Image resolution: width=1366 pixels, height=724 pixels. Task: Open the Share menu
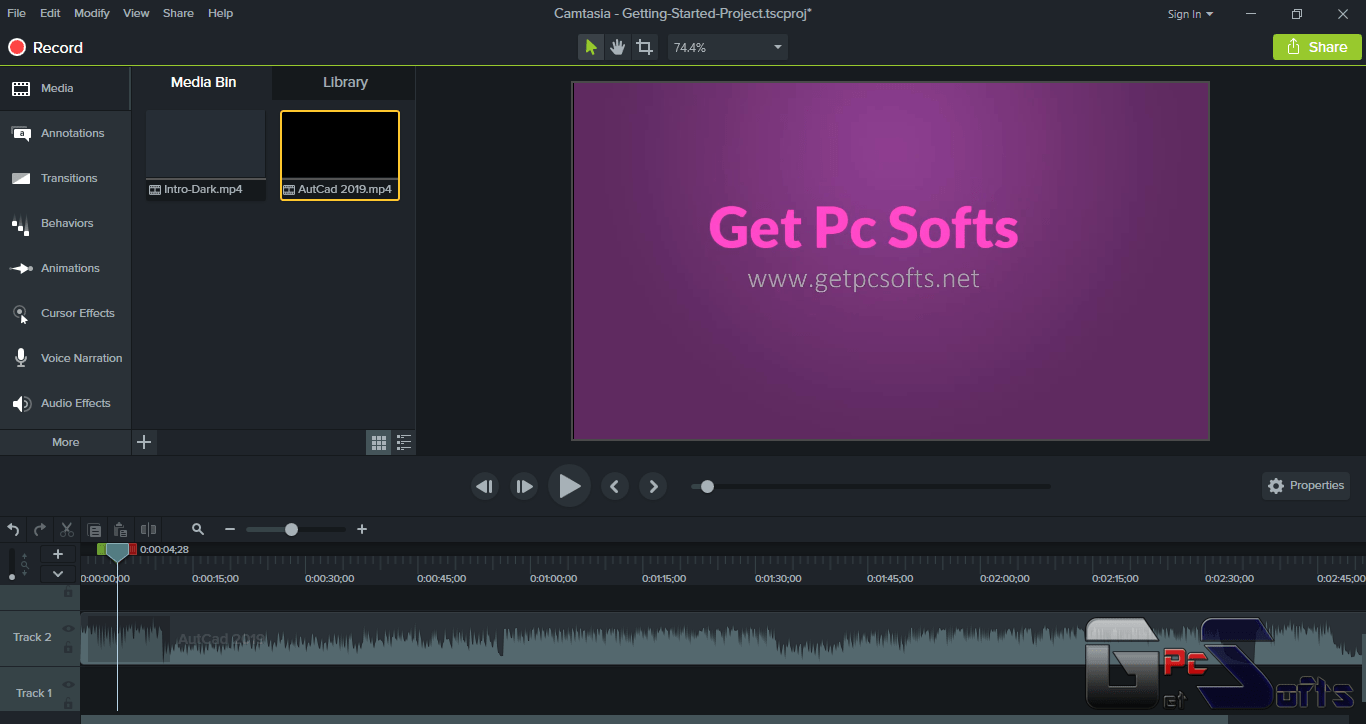tap(178, 13)
